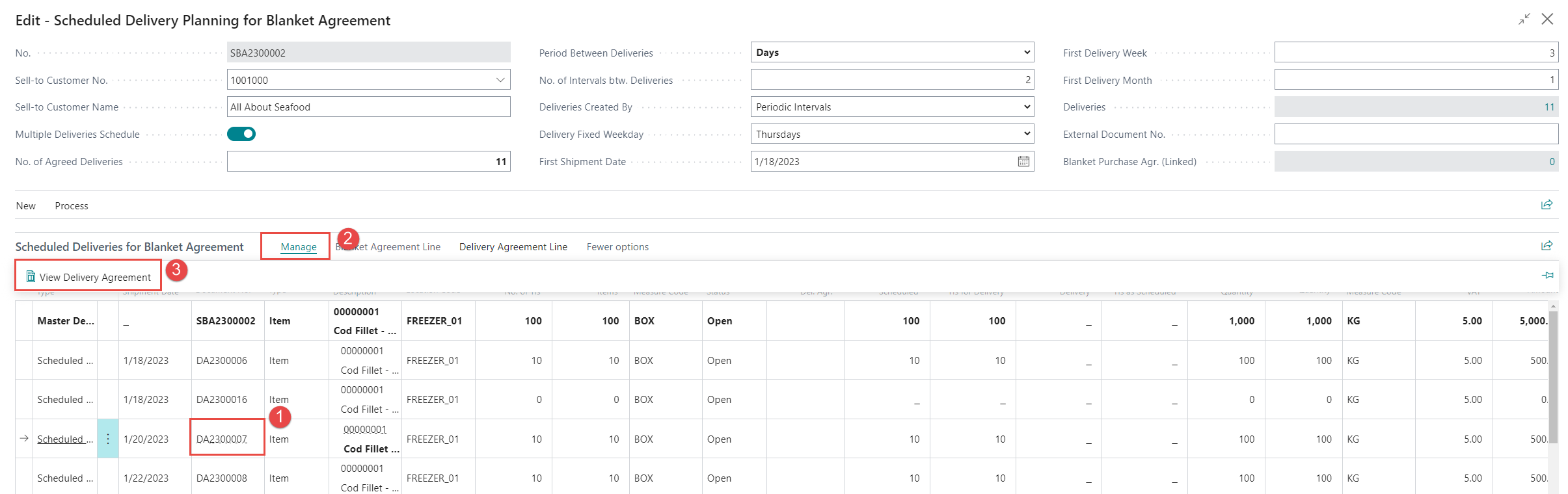Click the document icon of View Delivery Agreement
Image resolution: width=1568 pixels, height=494 pixels.
tap(31, 277)
